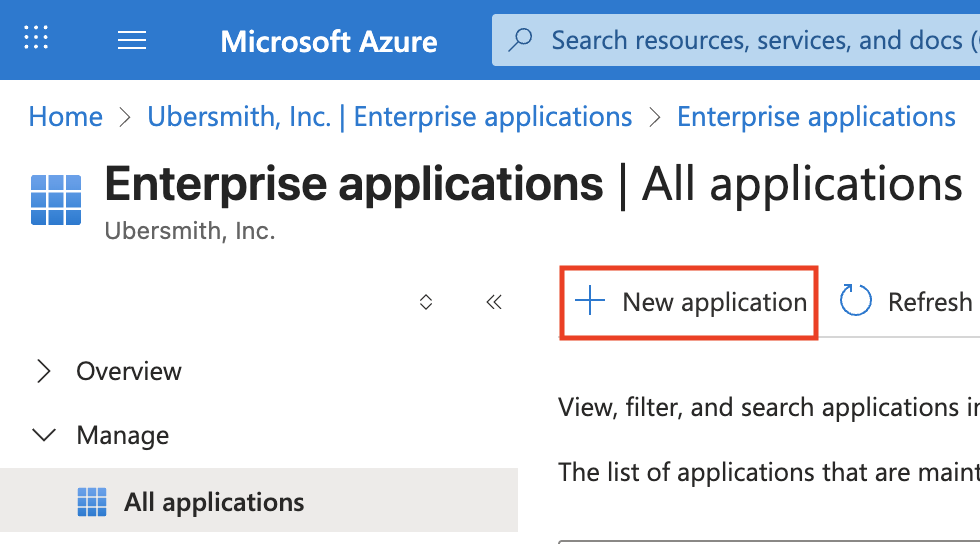Screen dimensions: 980x544
Task: Toggle expand/collapse all sidebar sections arrows
Action: (426, 302)
